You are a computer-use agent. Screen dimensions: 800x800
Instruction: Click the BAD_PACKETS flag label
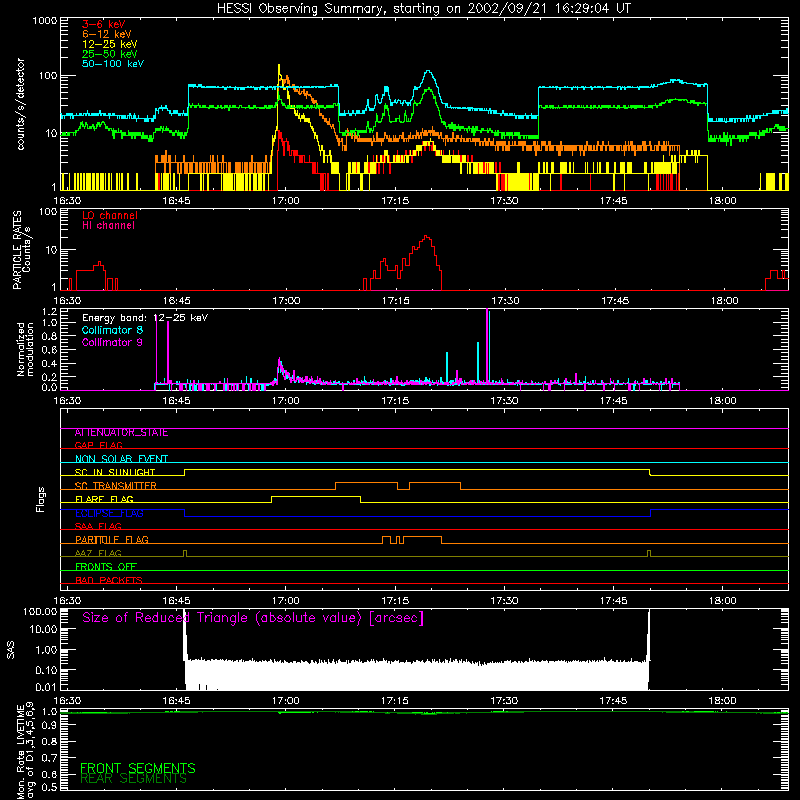click(109, 581)
